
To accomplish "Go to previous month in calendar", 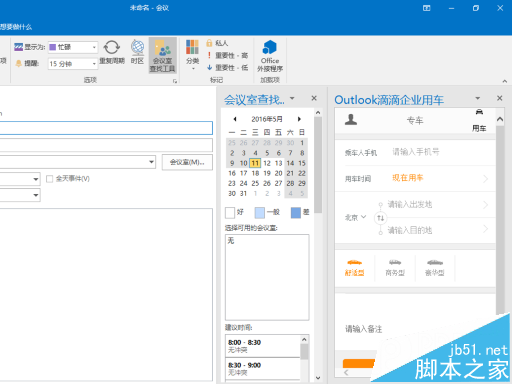I will pos(235,119).
